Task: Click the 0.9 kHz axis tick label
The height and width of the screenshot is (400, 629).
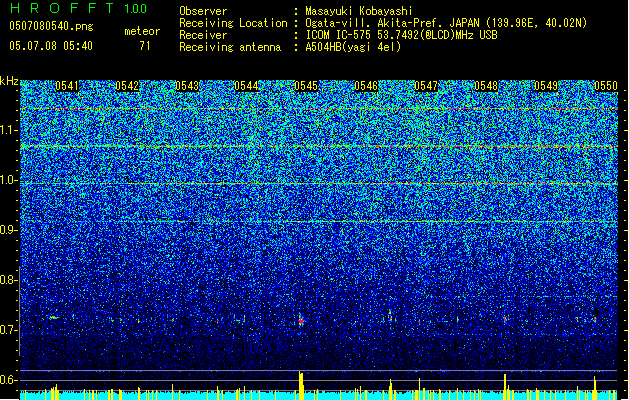Action: 8,230
